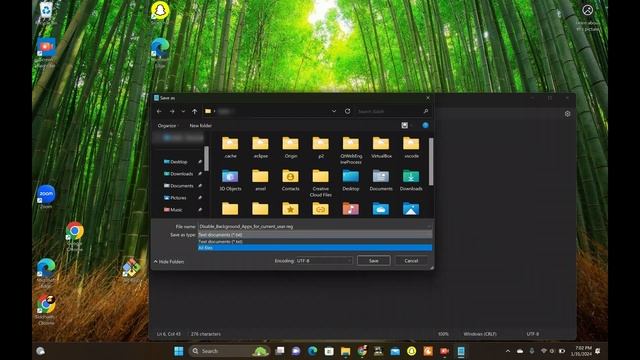The width and height of the screenshot is (640, 360).
Task: Click the Save button
Action: click(373, 260)
